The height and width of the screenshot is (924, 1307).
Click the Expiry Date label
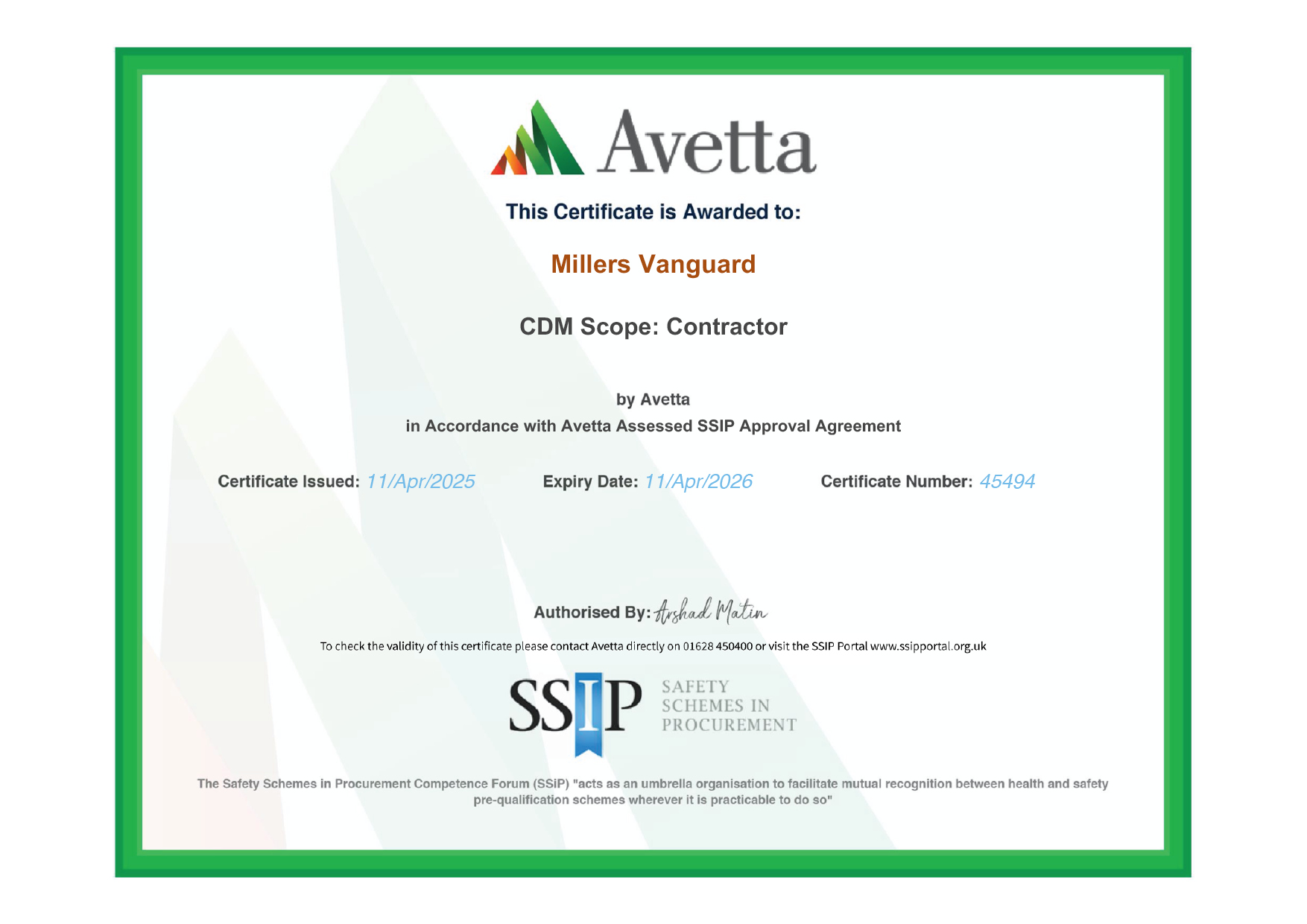[x=590, y=481]
